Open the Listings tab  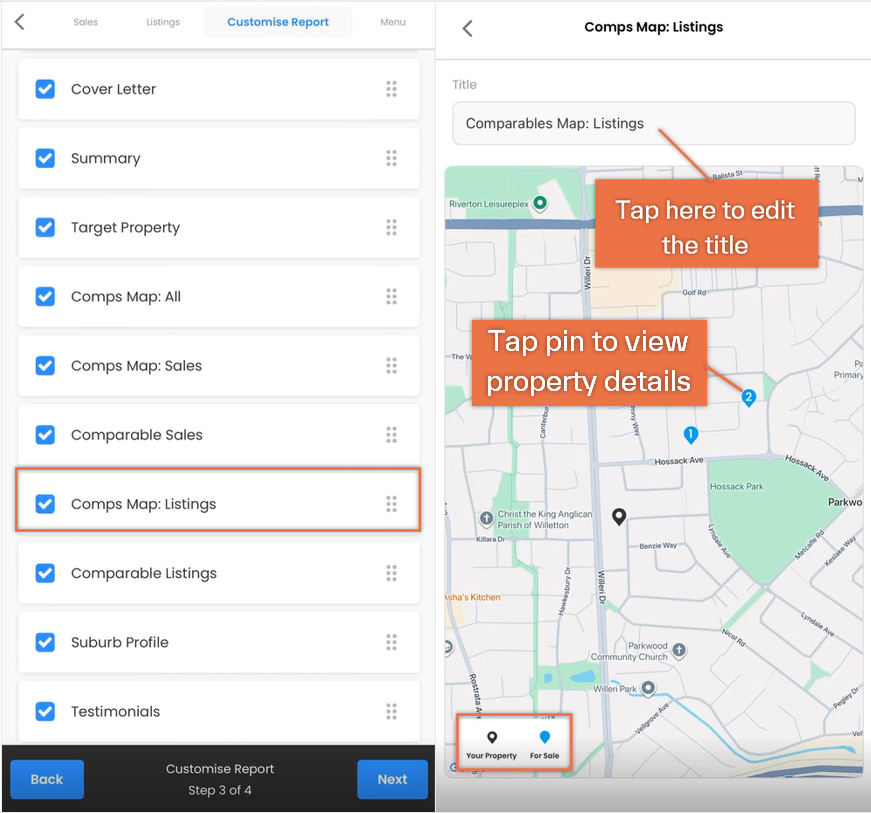coord(163,22)
